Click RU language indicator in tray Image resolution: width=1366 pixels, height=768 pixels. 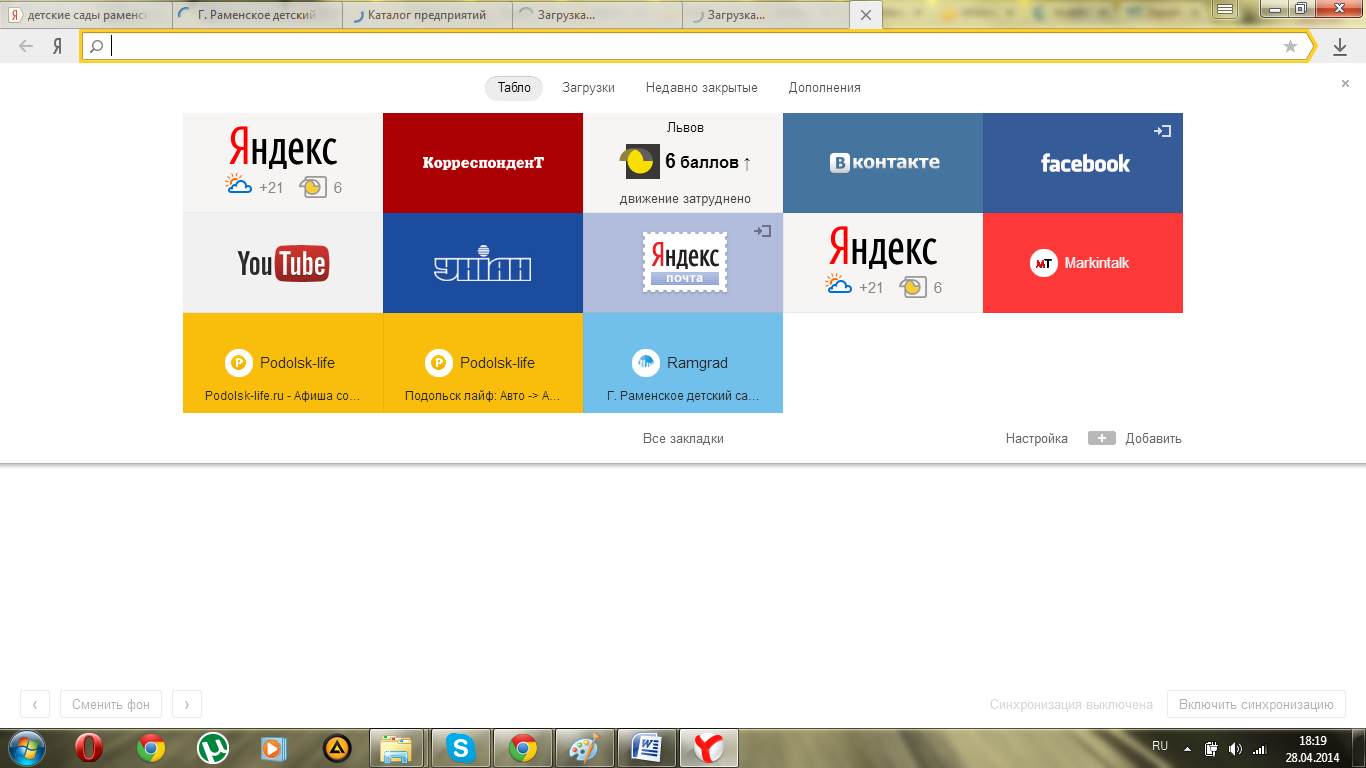tap(1160, 746)
